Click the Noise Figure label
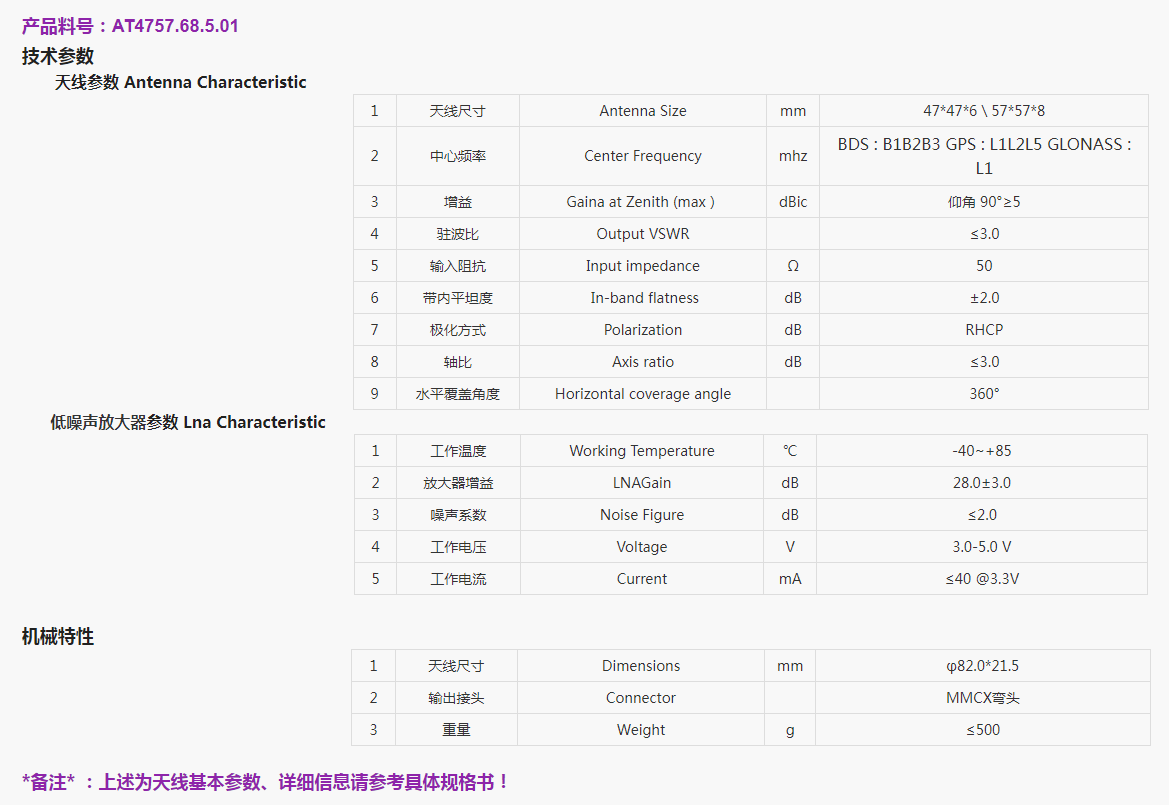Screen dimensions: 1169x805 pos(641,515)
